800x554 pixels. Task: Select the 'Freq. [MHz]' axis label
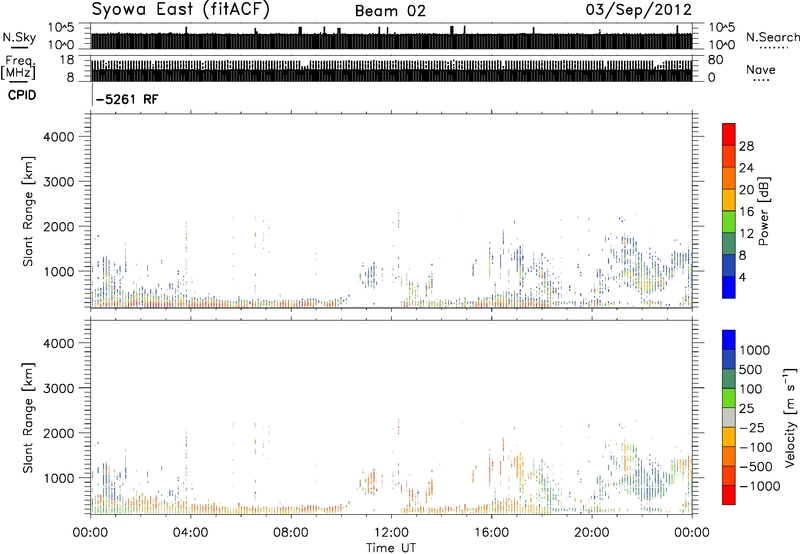(x=18, y=68)
